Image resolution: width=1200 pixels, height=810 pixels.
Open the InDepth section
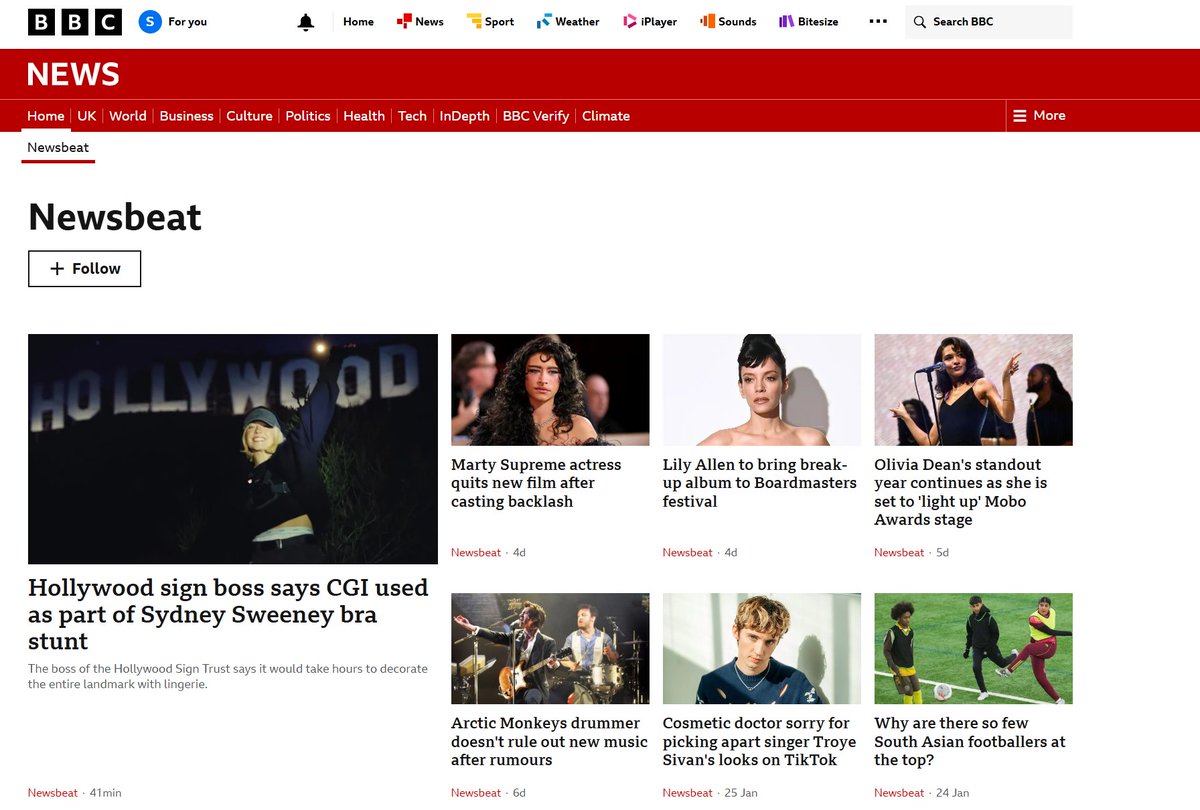[465, 116]
